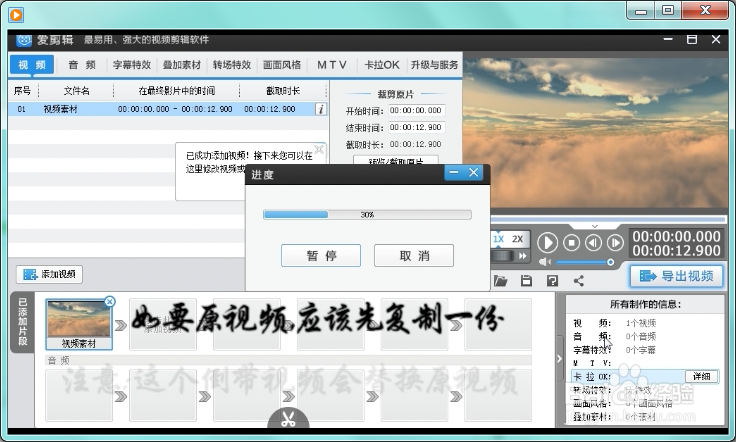Remove 视频素材 clip with X icon
The image size is (736, 442).
109,302
